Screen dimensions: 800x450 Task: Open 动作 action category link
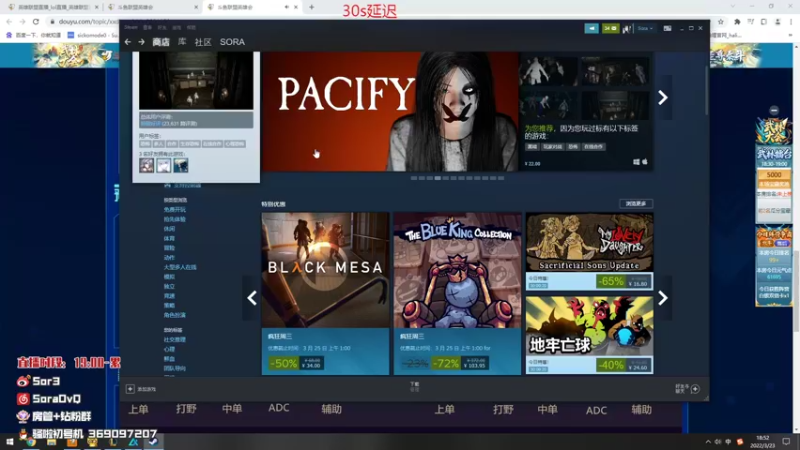point(169,258)
